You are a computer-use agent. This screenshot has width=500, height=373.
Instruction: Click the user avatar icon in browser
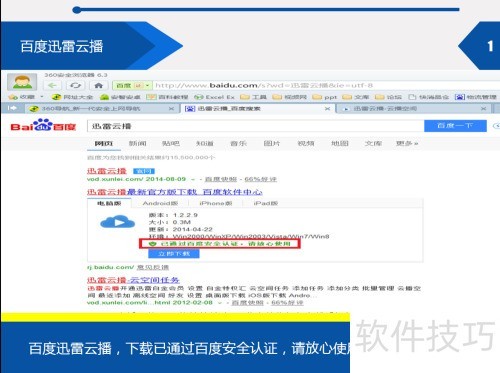click(x=22, y=82)
